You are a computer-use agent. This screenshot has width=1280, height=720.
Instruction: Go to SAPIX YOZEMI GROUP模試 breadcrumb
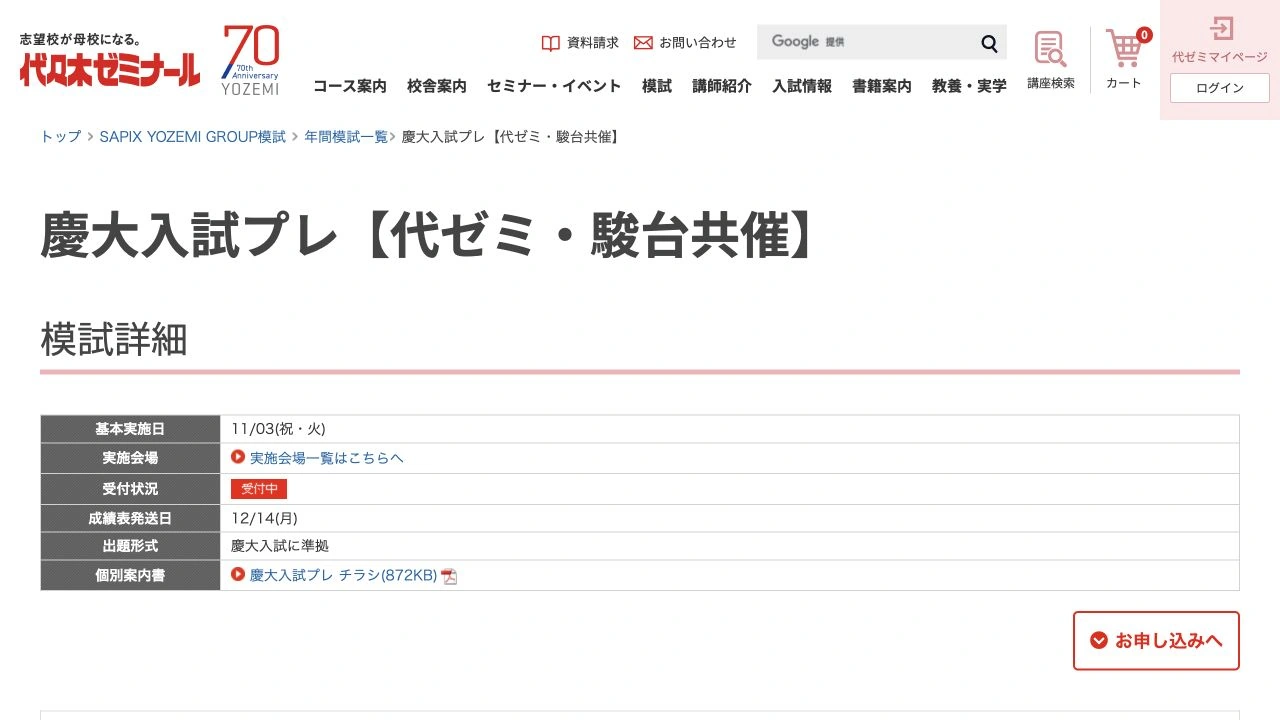[x=192, y=136]
